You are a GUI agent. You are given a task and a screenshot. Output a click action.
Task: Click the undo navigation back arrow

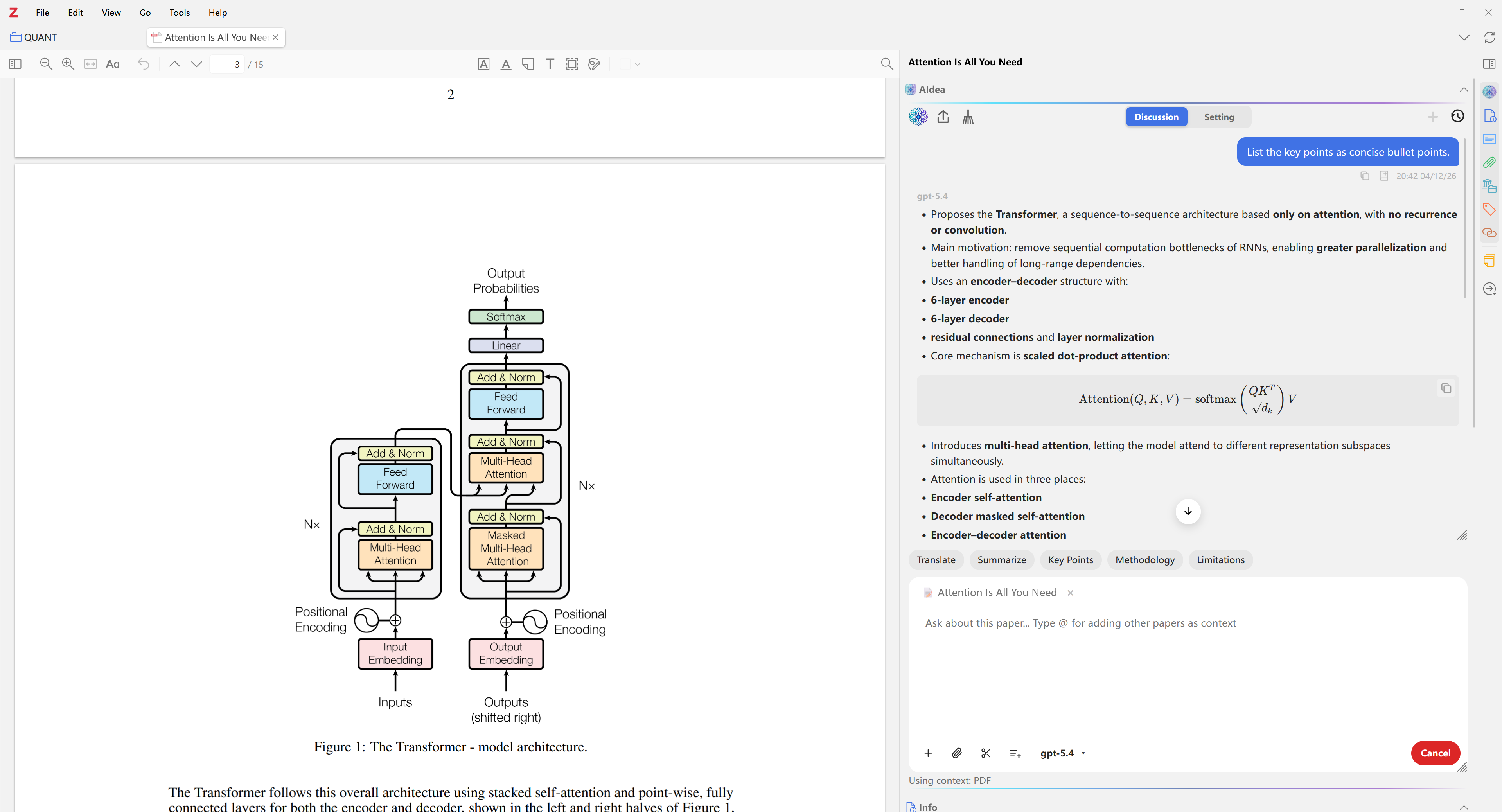coord(144,64)
